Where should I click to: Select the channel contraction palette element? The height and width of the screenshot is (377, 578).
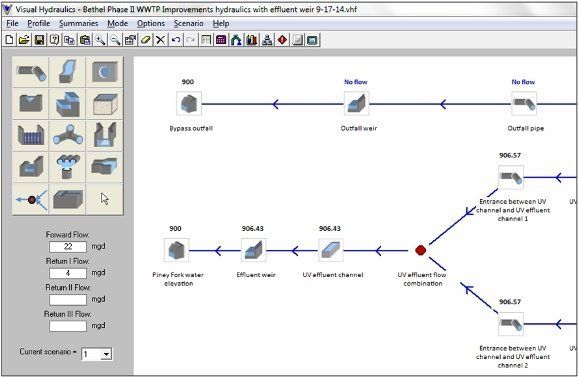(105, 167)
